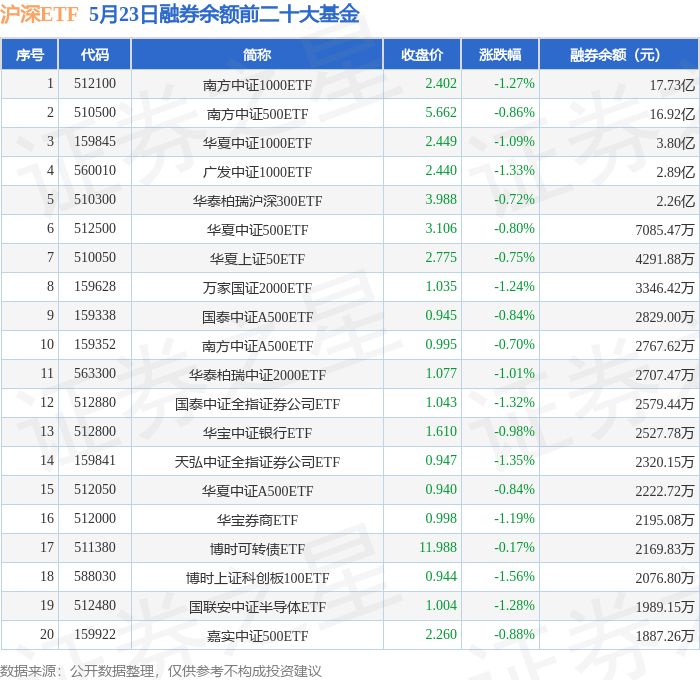The width and height of the screenshot is (700, 680).
Task: Click the 收盘价 column header
Action: (422, 54)
